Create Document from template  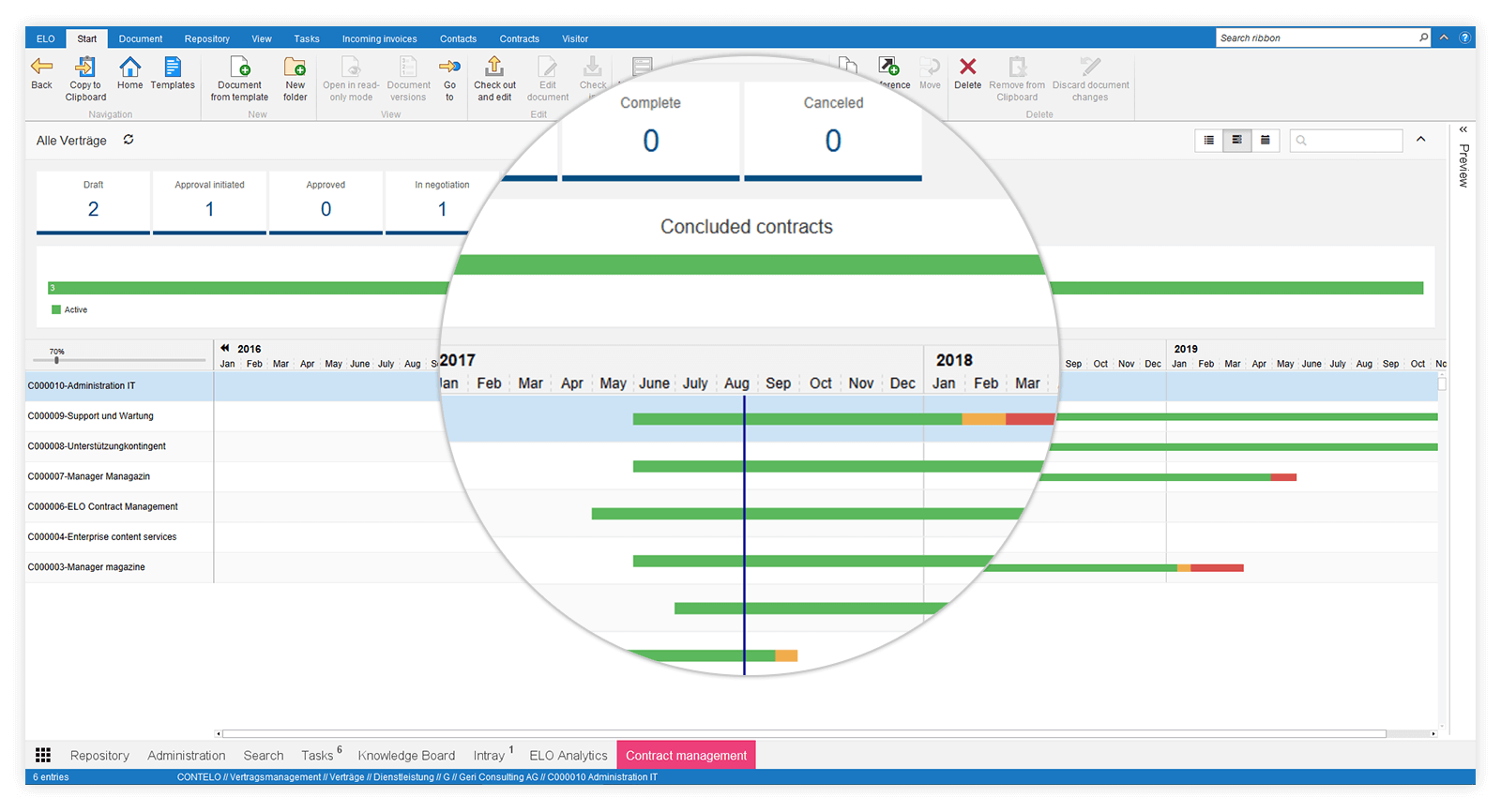[x=239, y=67]
